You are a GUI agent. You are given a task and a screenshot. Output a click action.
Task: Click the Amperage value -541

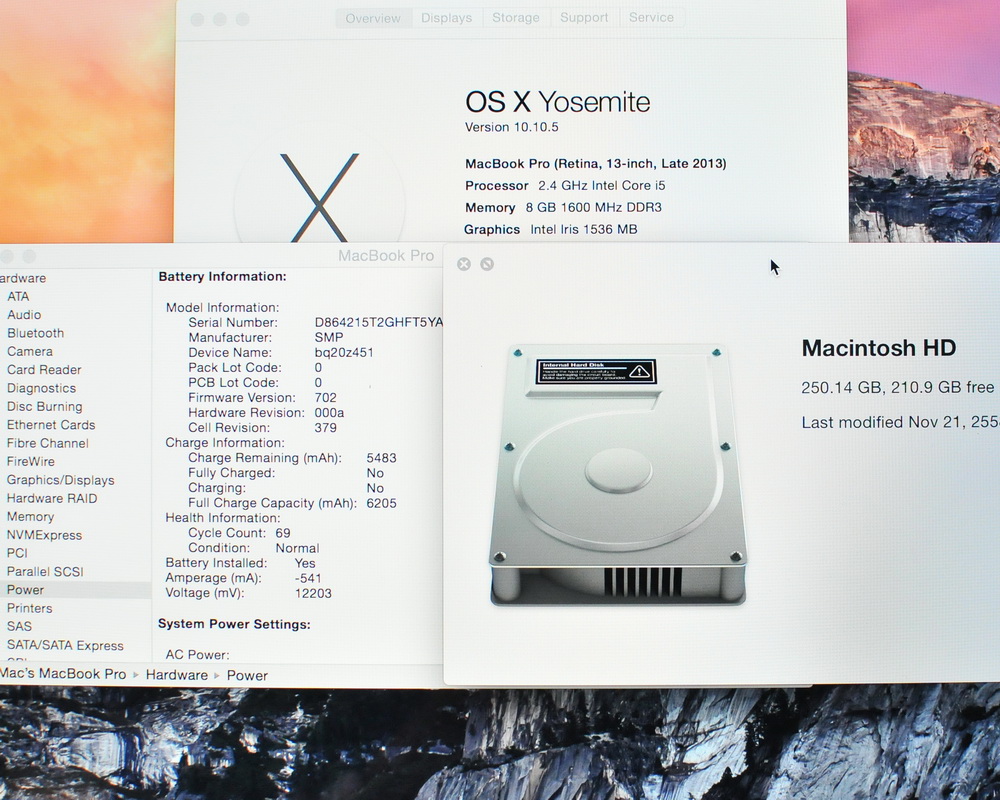pos(308,578)
